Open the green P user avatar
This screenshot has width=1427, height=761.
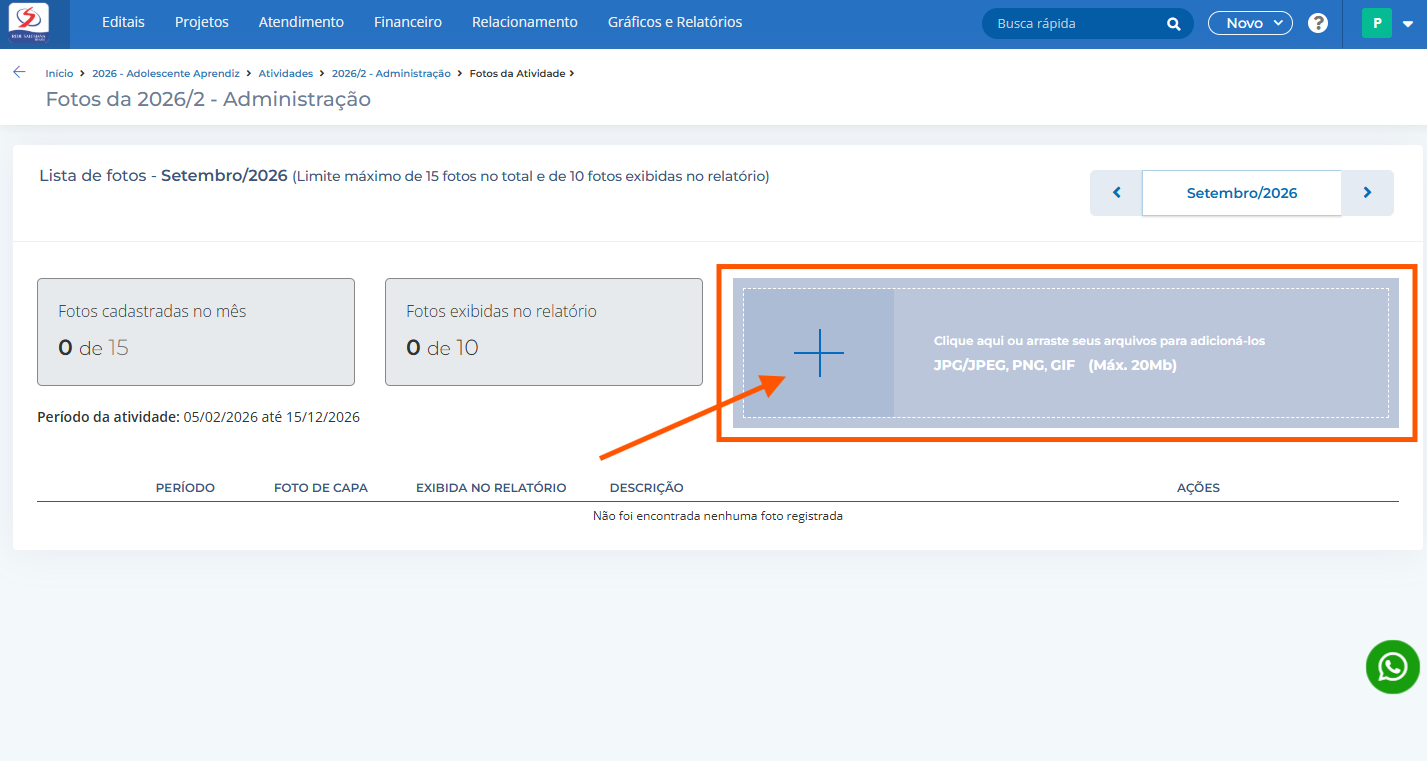coord(1377,23)
